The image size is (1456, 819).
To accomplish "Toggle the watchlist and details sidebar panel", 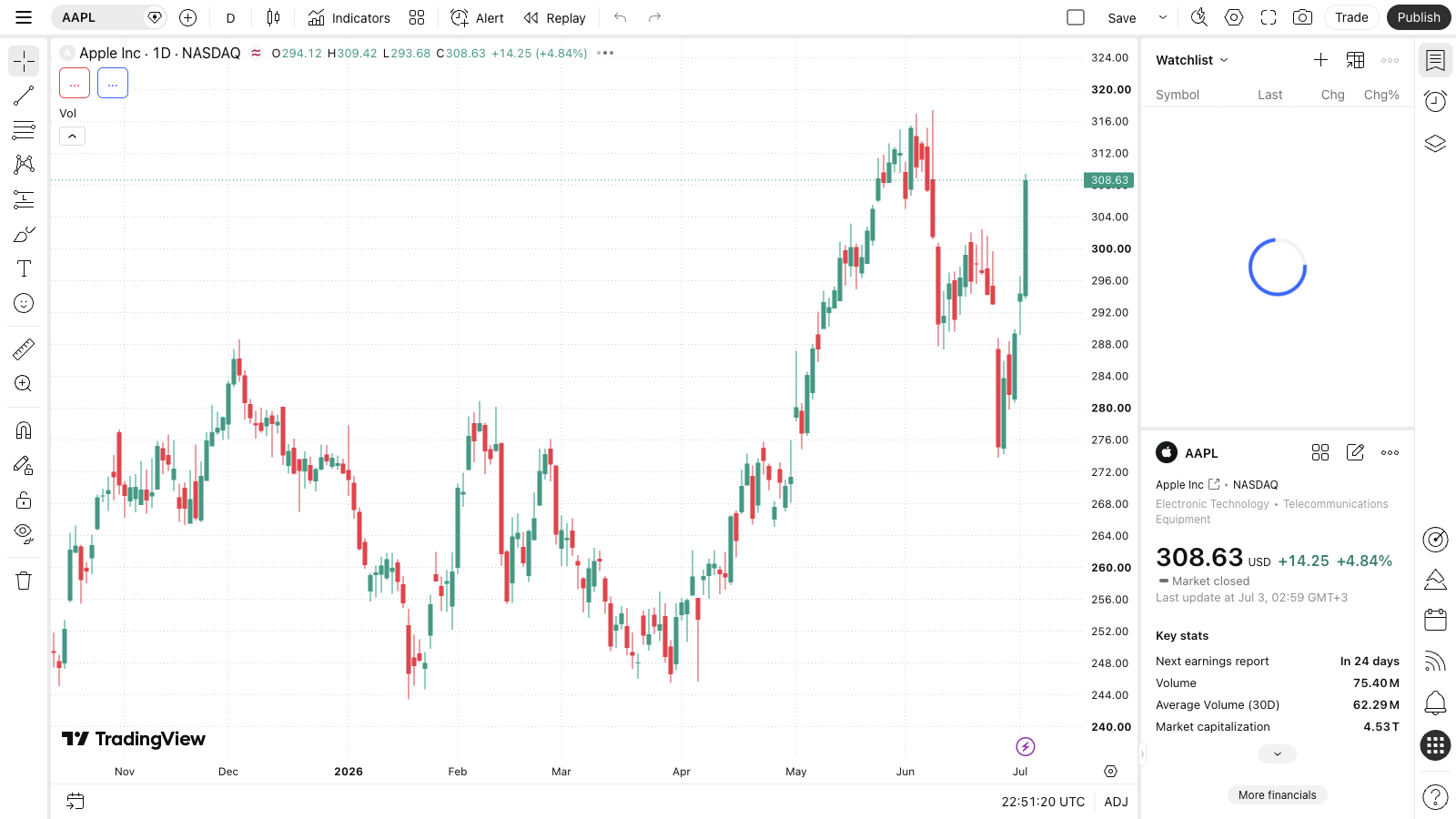I will [x=1435, y=61].
